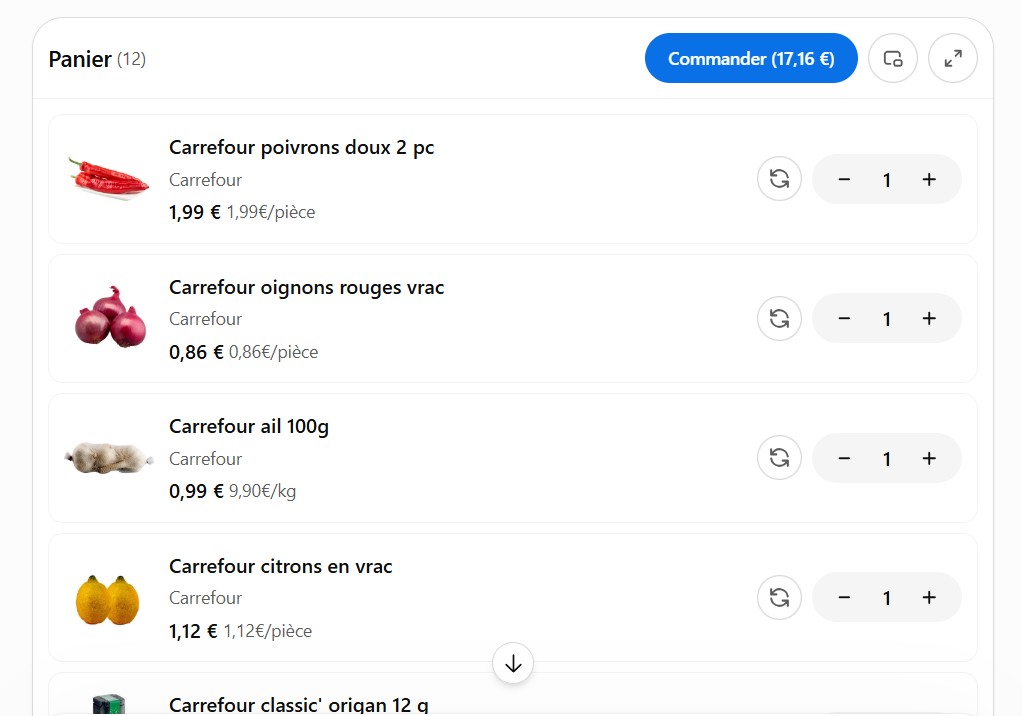Reduce citrons en vrac quantity
The height and width of the screenshot is (716, 1022).
(844, 597)
